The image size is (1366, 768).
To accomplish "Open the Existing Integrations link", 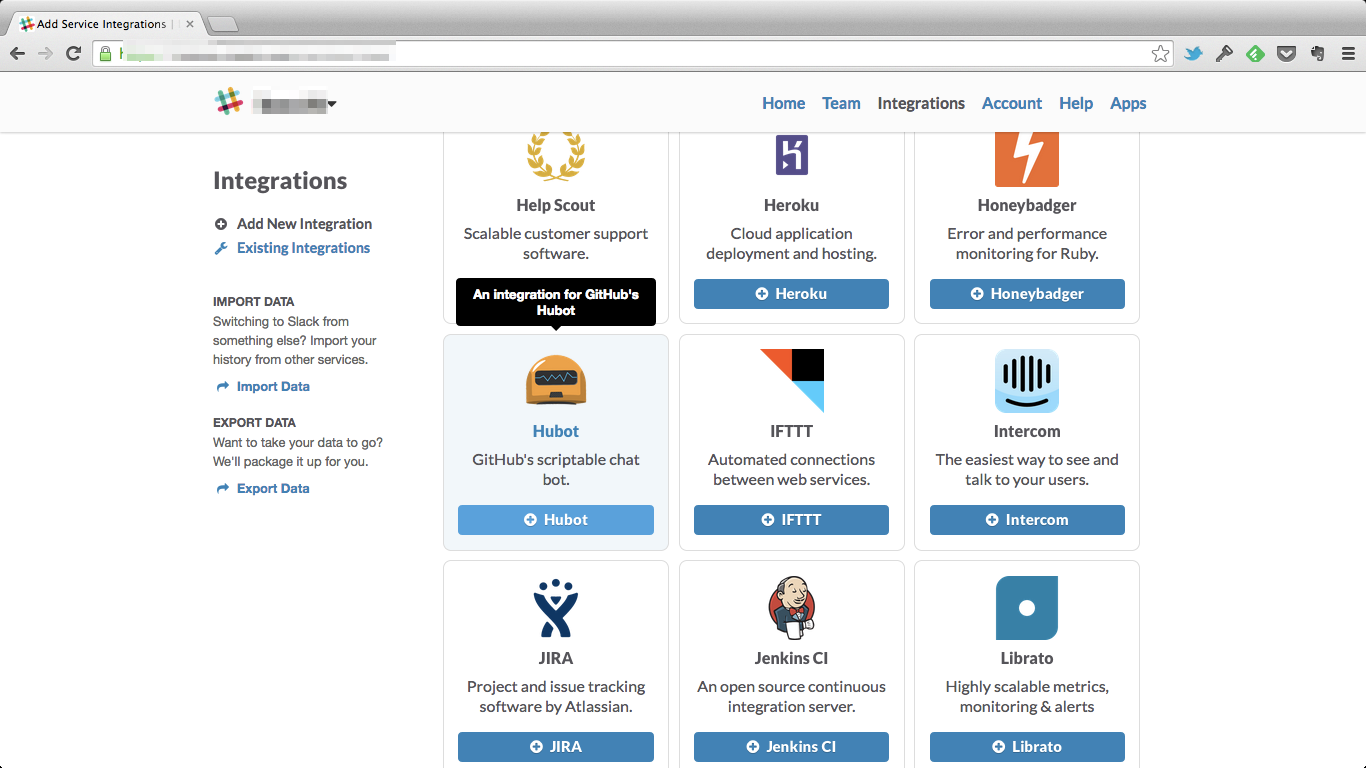I will [x=303, y=248].
